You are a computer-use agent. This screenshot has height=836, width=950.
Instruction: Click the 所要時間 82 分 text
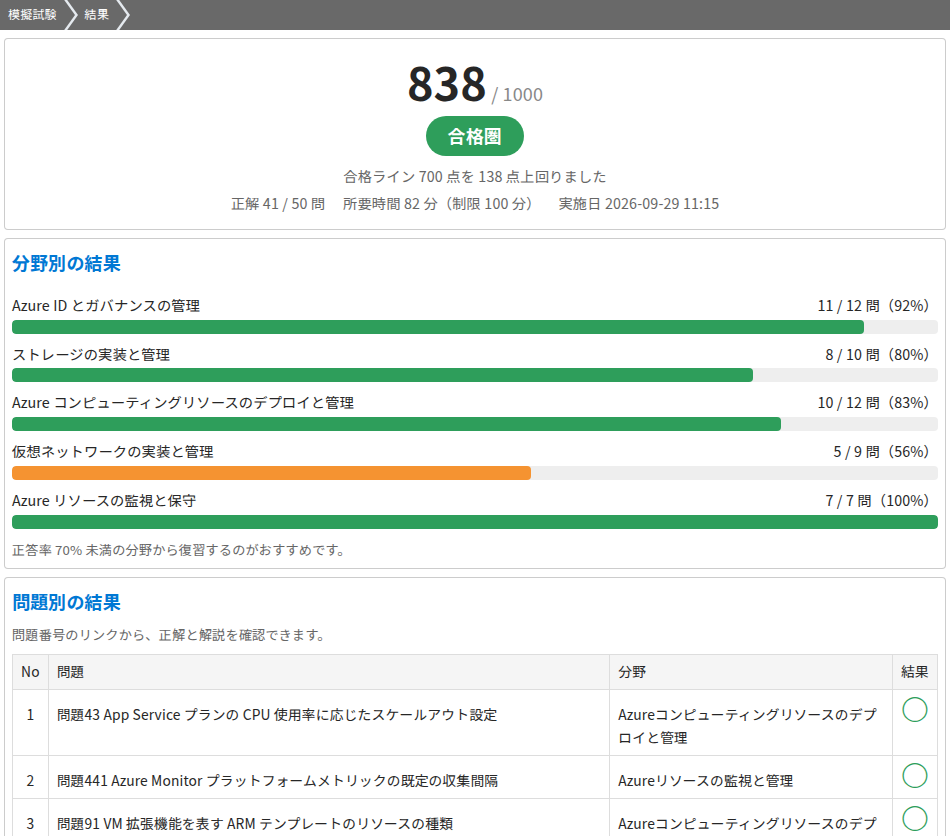[x=438, y=204]
